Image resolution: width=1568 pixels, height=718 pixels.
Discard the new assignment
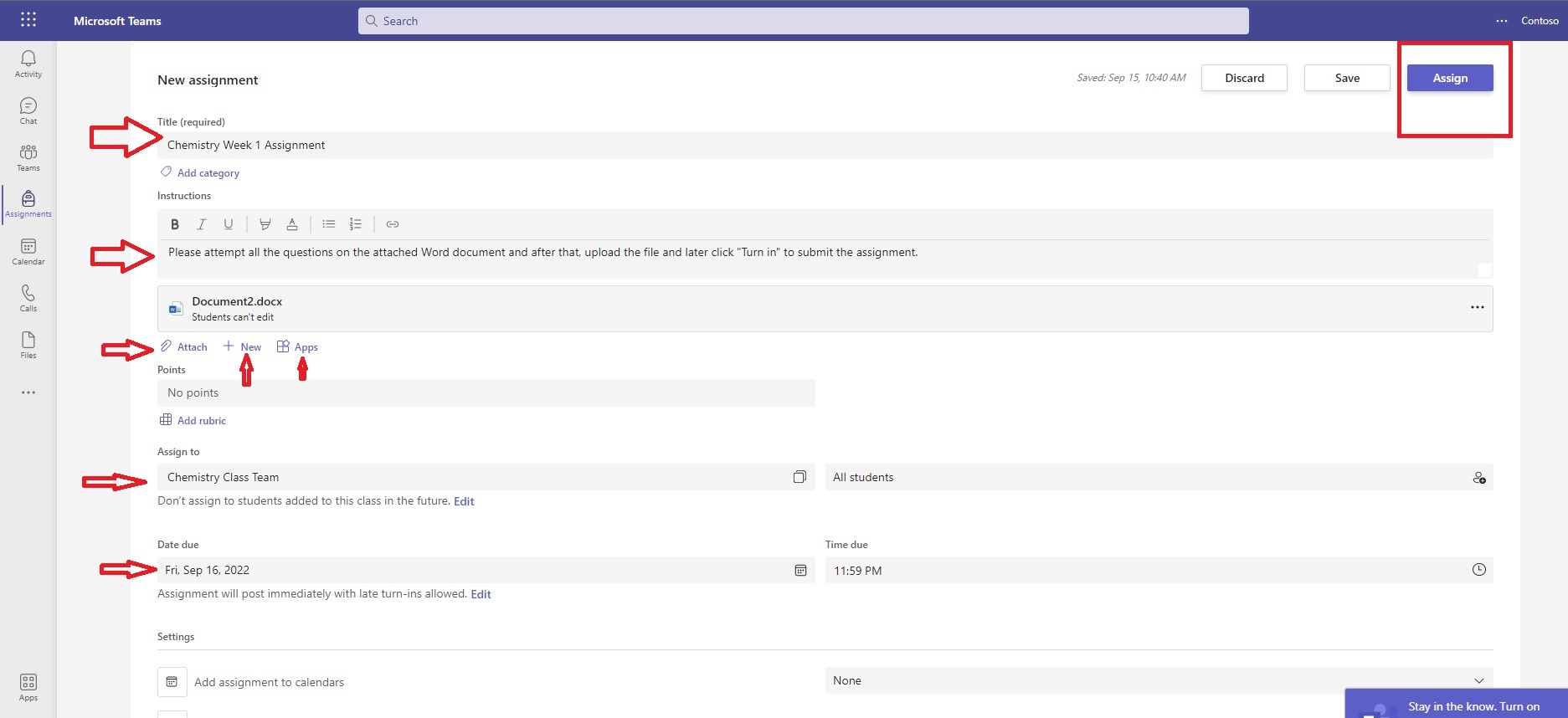click(x=1244, y=78)
